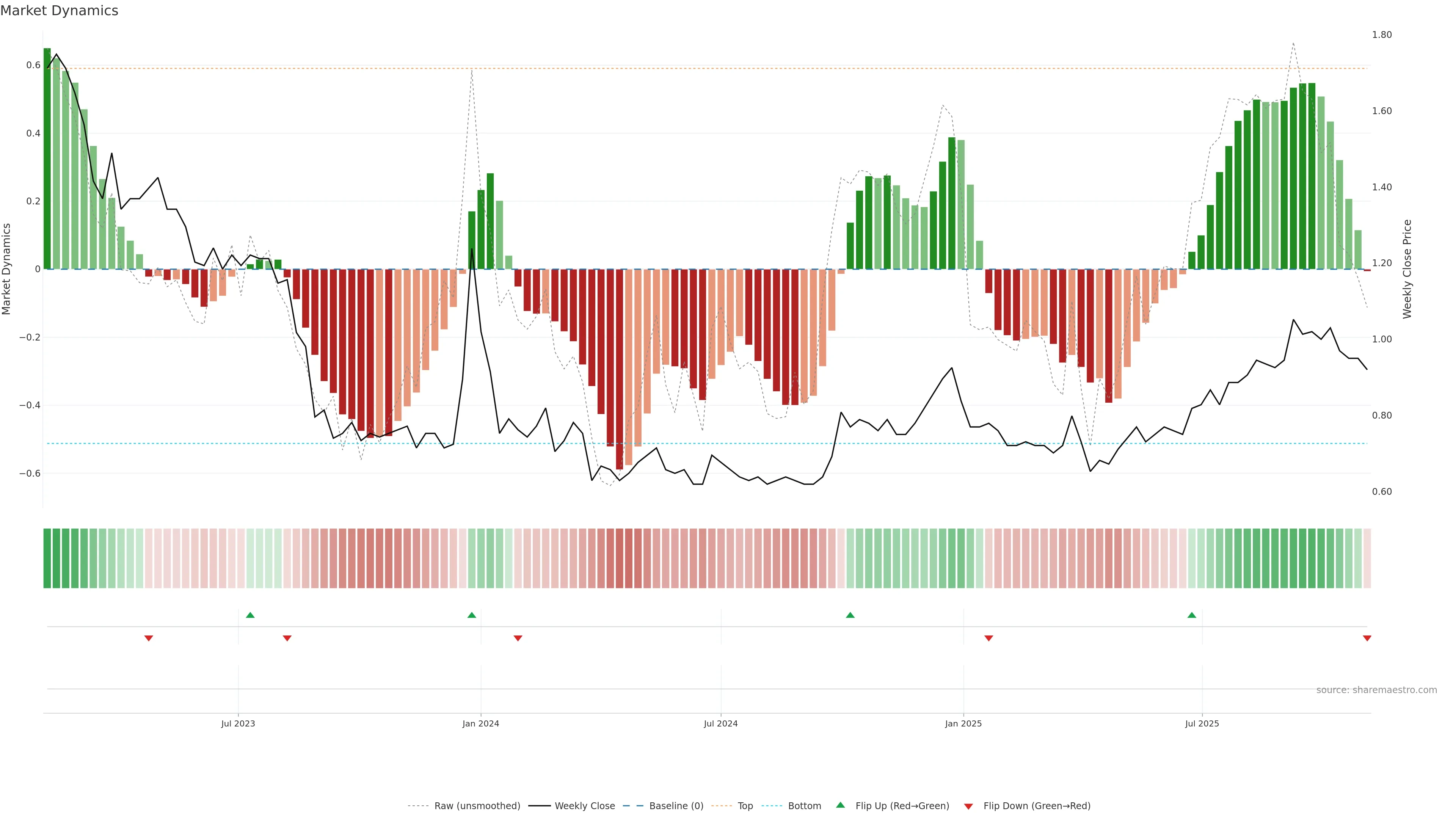The image size is (1456, 819).
Task: Toggle Baseline (0) legend entry
Action: coord(676,806)
